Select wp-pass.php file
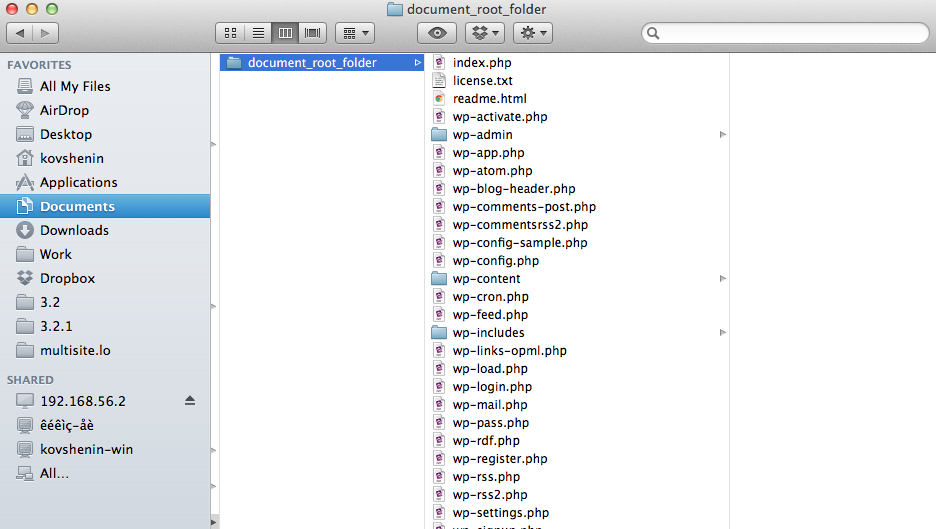Image resolution: width=936 pixels, height=529 pixels. [577, 423]
